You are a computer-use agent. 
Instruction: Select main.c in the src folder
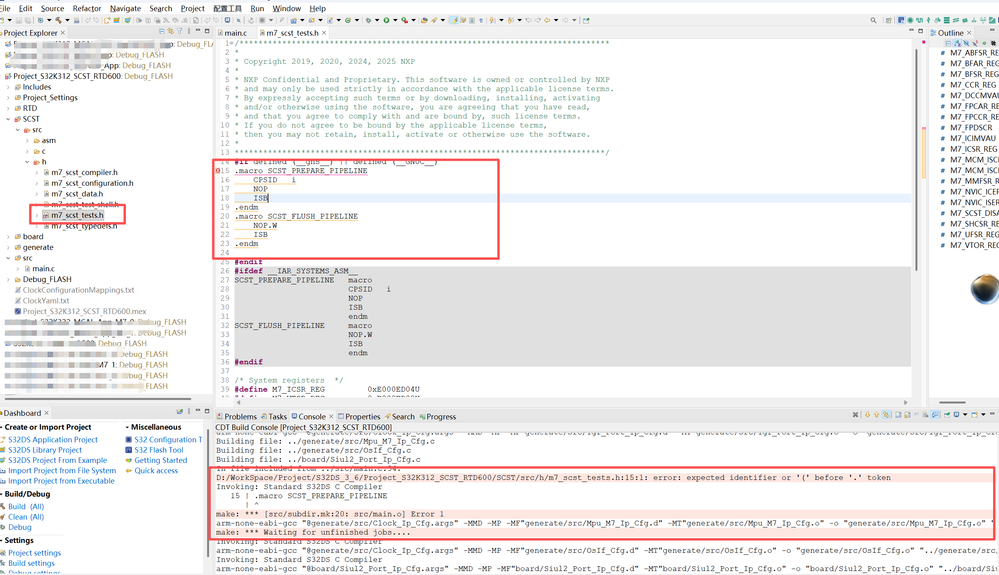[x=43, y=269]
